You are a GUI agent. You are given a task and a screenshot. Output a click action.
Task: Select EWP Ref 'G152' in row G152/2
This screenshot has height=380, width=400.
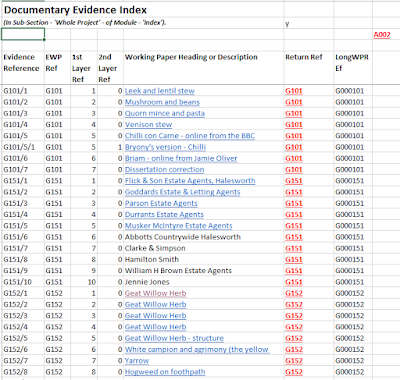coord(57,305)
